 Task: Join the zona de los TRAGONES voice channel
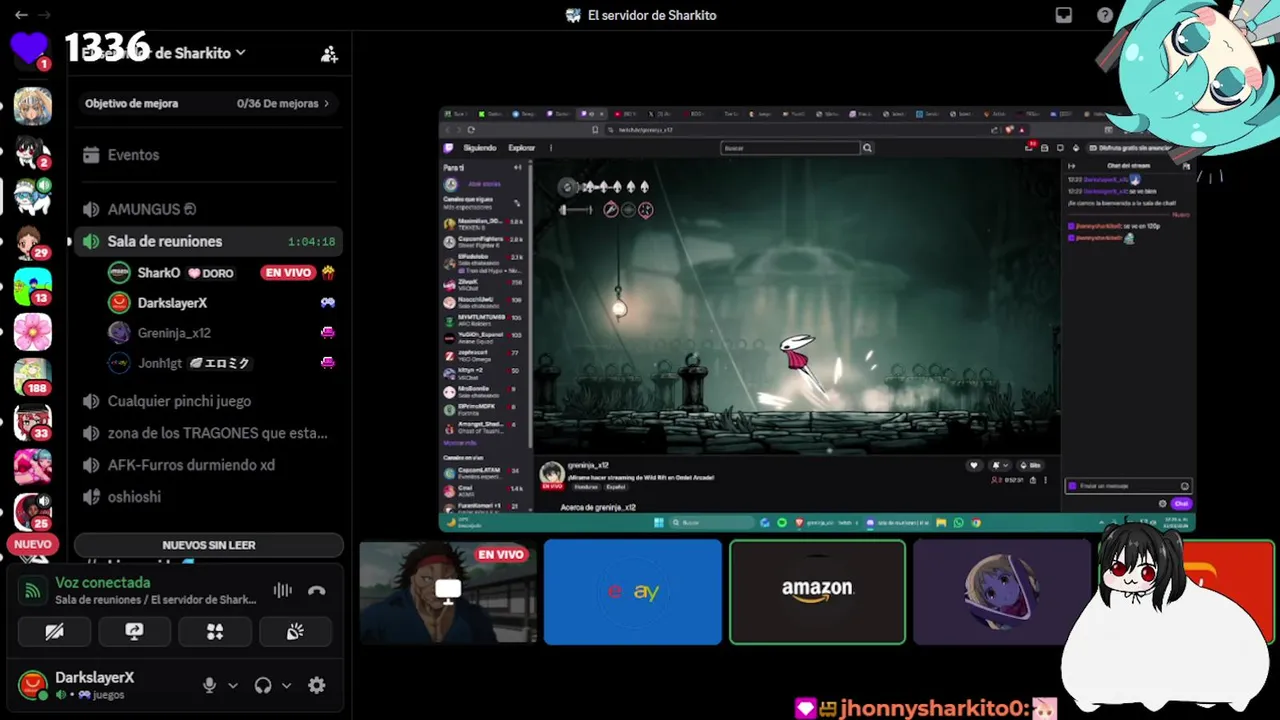tap(208, 433)
